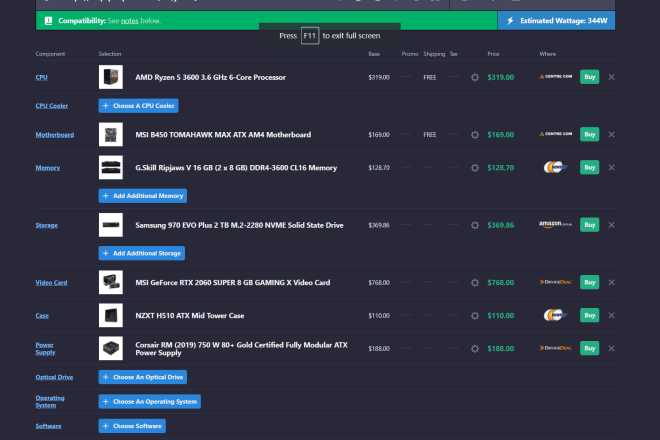Open price settings gear for G.Skill Ripjaws memory
660x440 pixels.
click(475, 168)
